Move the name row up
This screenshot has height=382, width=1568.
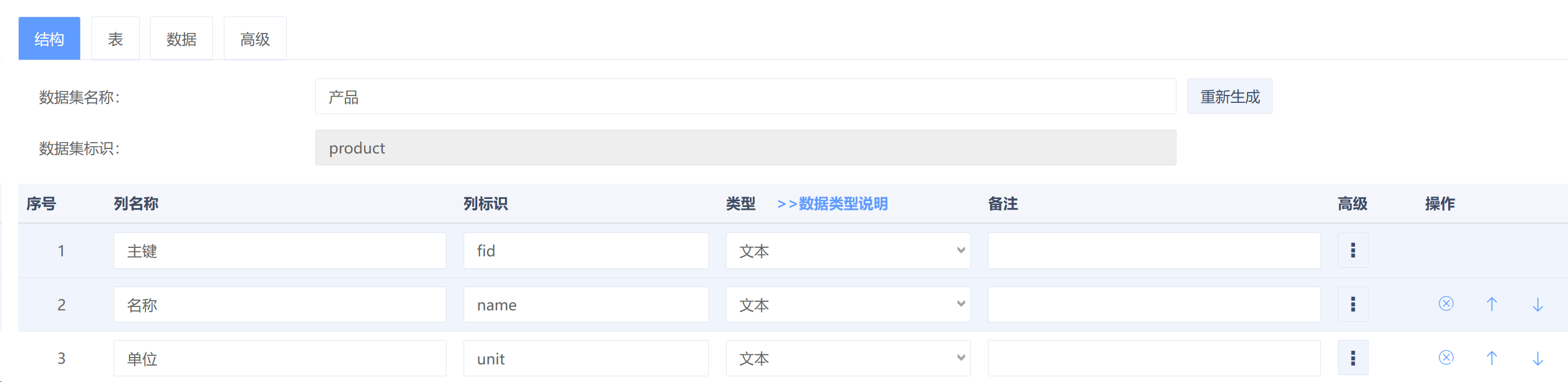pos(1492,304)
